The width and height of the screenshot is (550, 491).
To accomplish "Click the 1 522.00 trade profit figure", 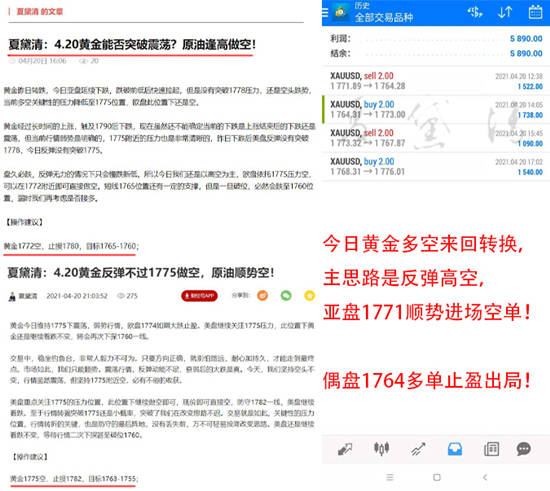I will click(x=530, y=86).
